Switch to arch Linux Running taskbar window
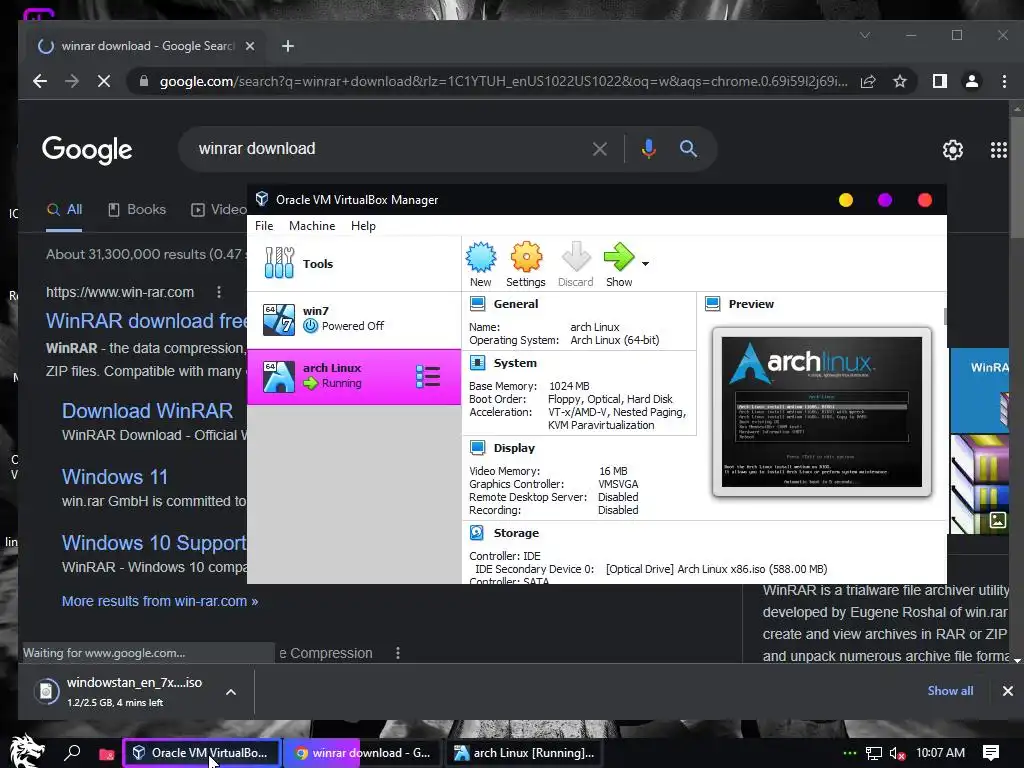 point(524,753)
